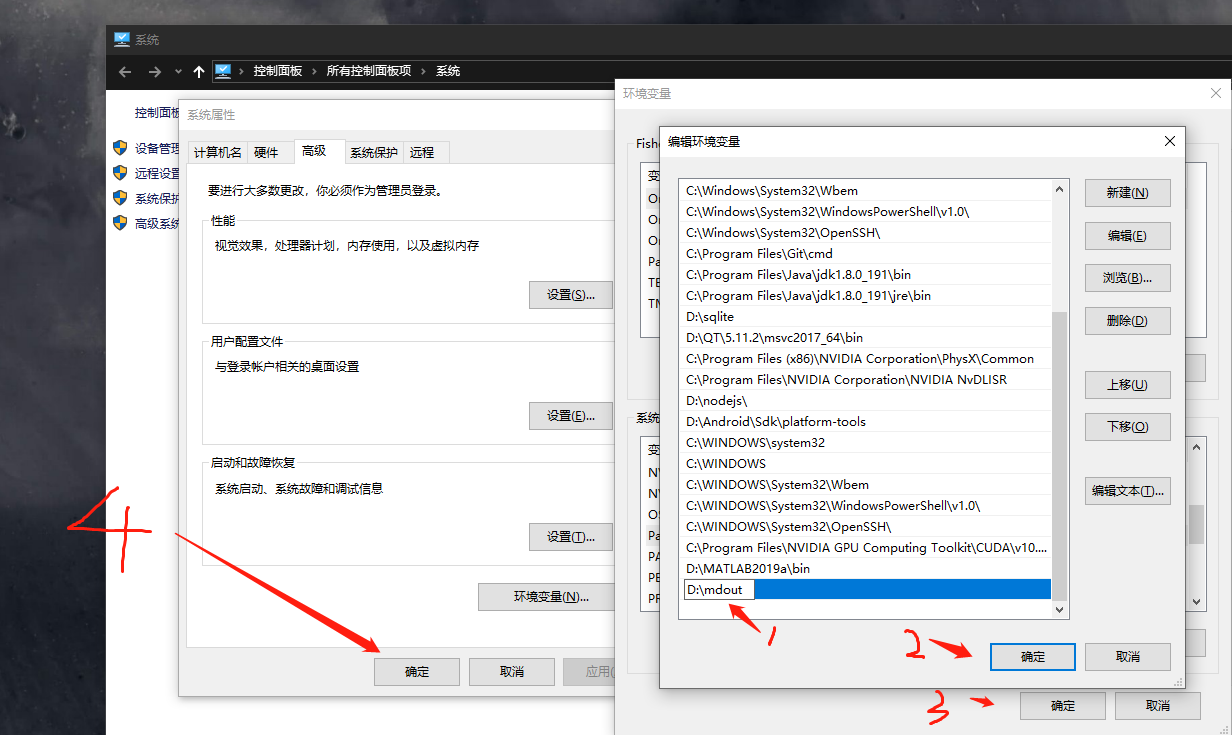
Task: Select the D:\nodejs\ path entry
Action: pos(866,401)
